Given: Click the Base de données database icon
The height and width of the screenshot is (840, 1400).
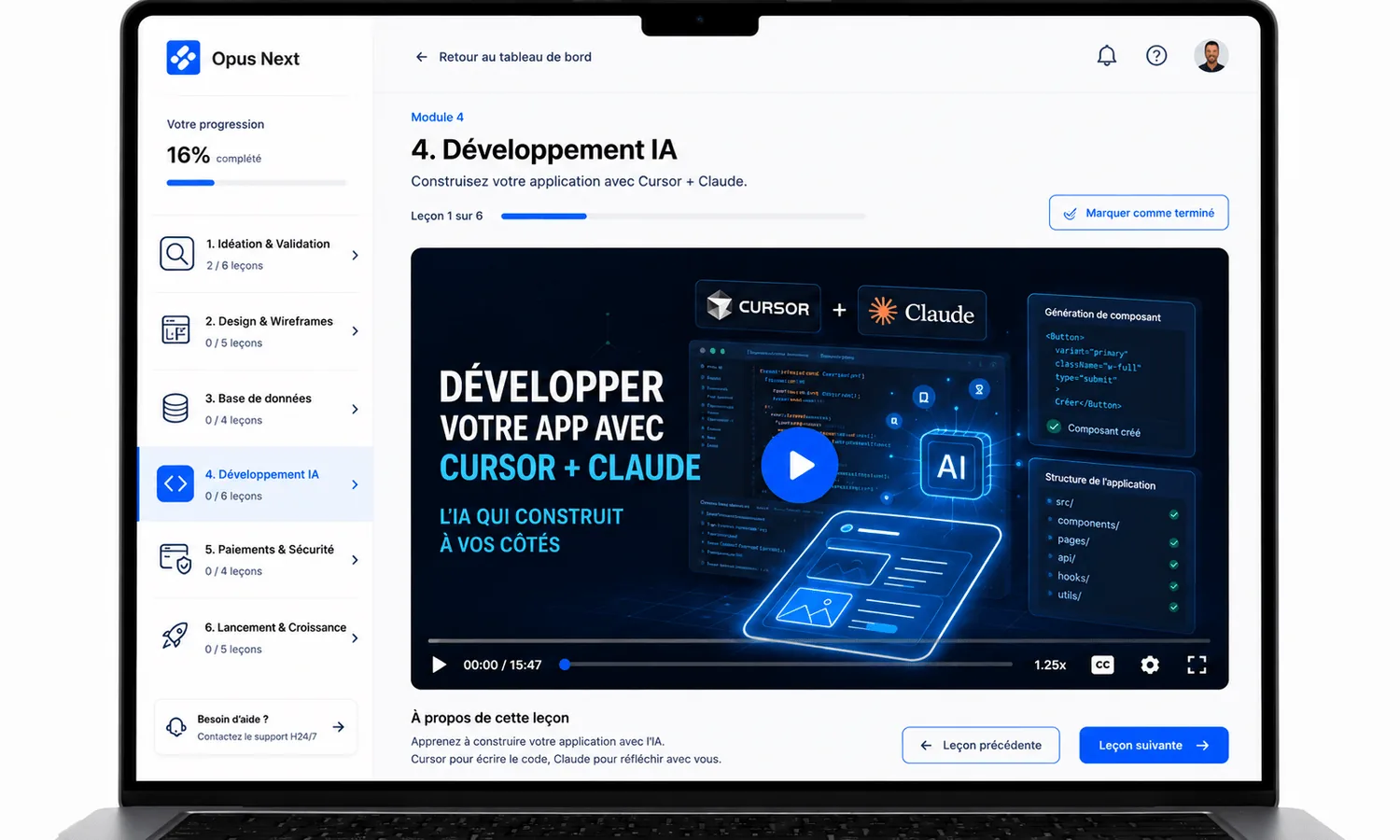Looking at the screenshot, I should point(175,408).
